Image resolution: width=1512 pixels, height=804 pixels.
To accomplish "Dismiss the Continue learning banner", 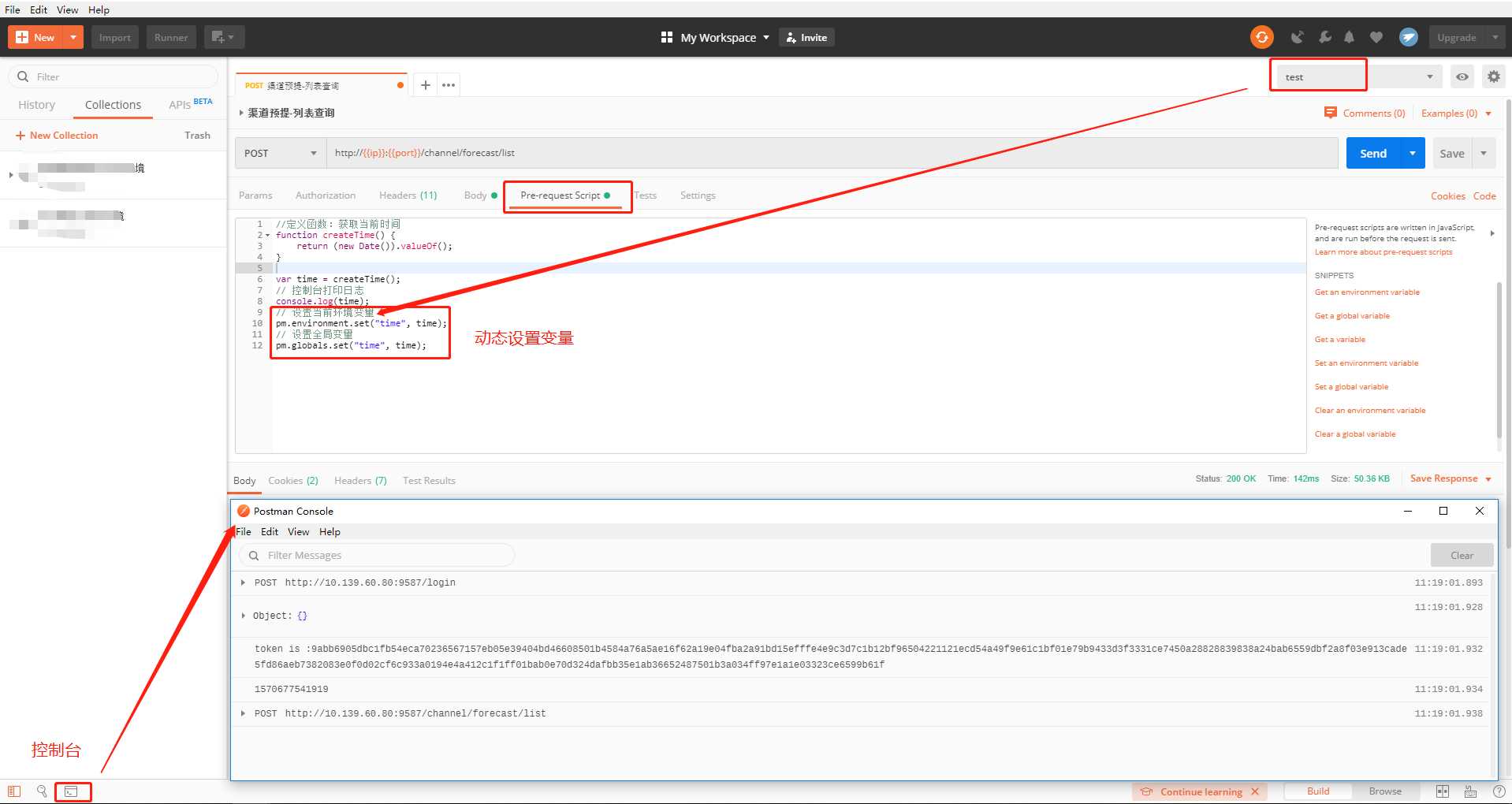I will (1255, 791).
